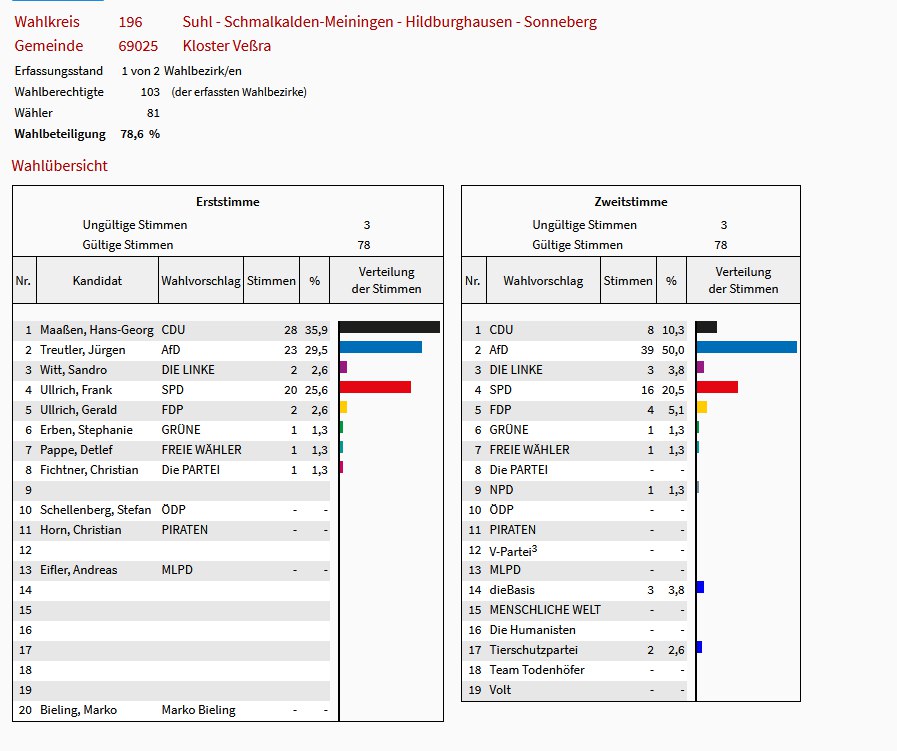Click 'Volt' party row
Image resolution: width=897 pixels, height=751 pixels.
[575, 690]
